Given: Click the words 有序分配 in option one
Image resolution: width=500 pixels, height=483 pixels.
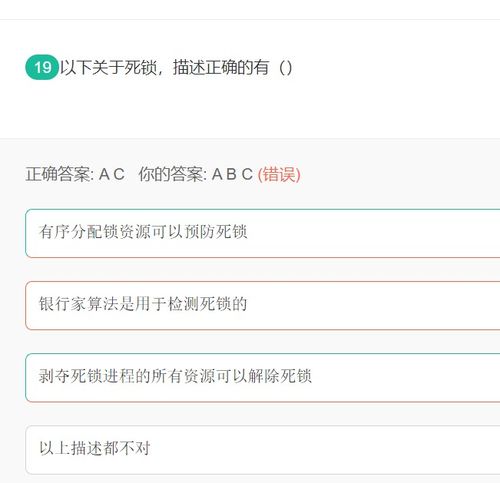Looking at the screenshot, I should point(70,232).
